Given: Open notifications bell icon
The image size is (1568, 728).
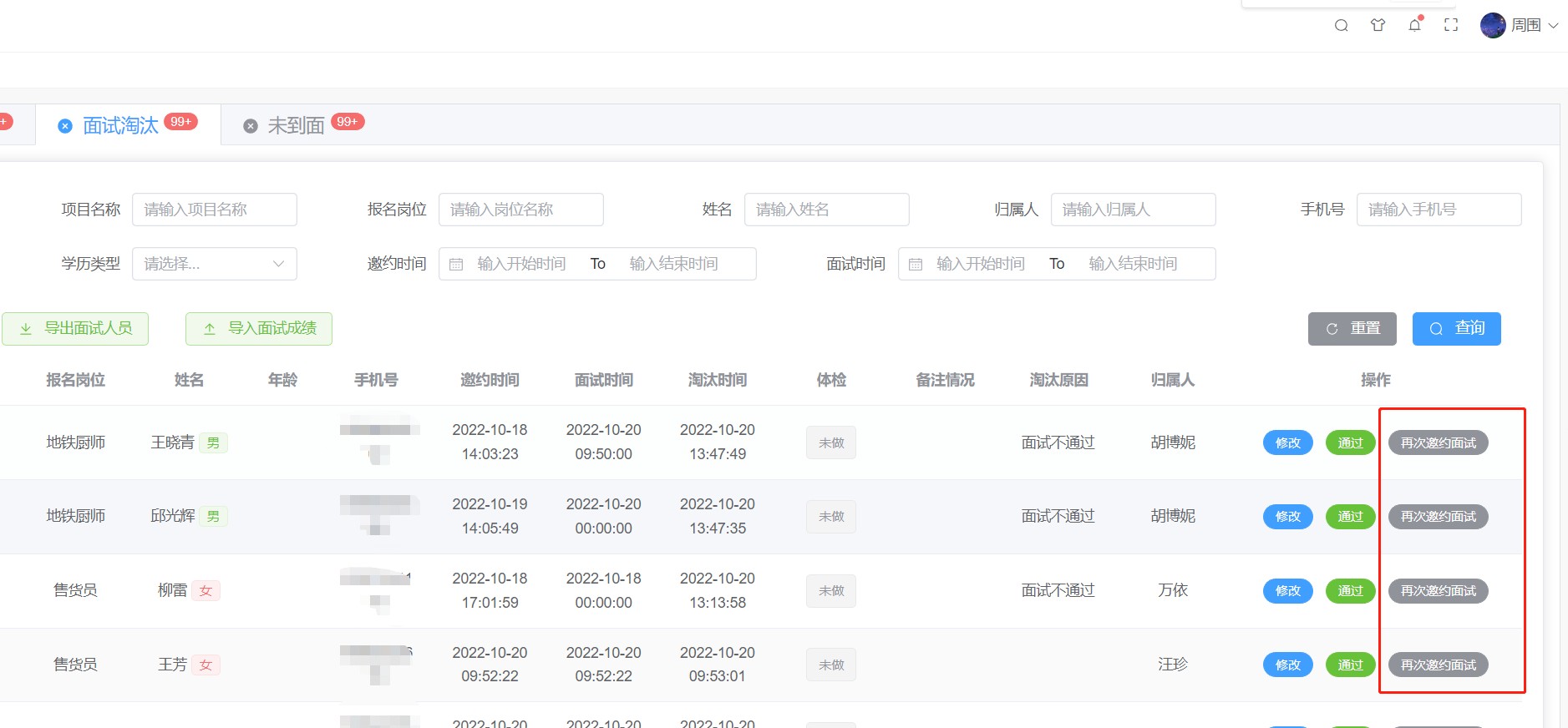Looking at the screenshot, I should pos(1414,24).
